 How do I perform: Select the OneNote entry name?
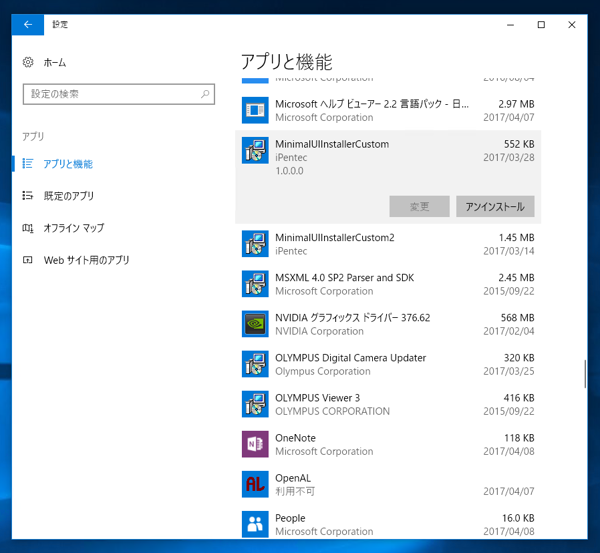tap(295, 438)
